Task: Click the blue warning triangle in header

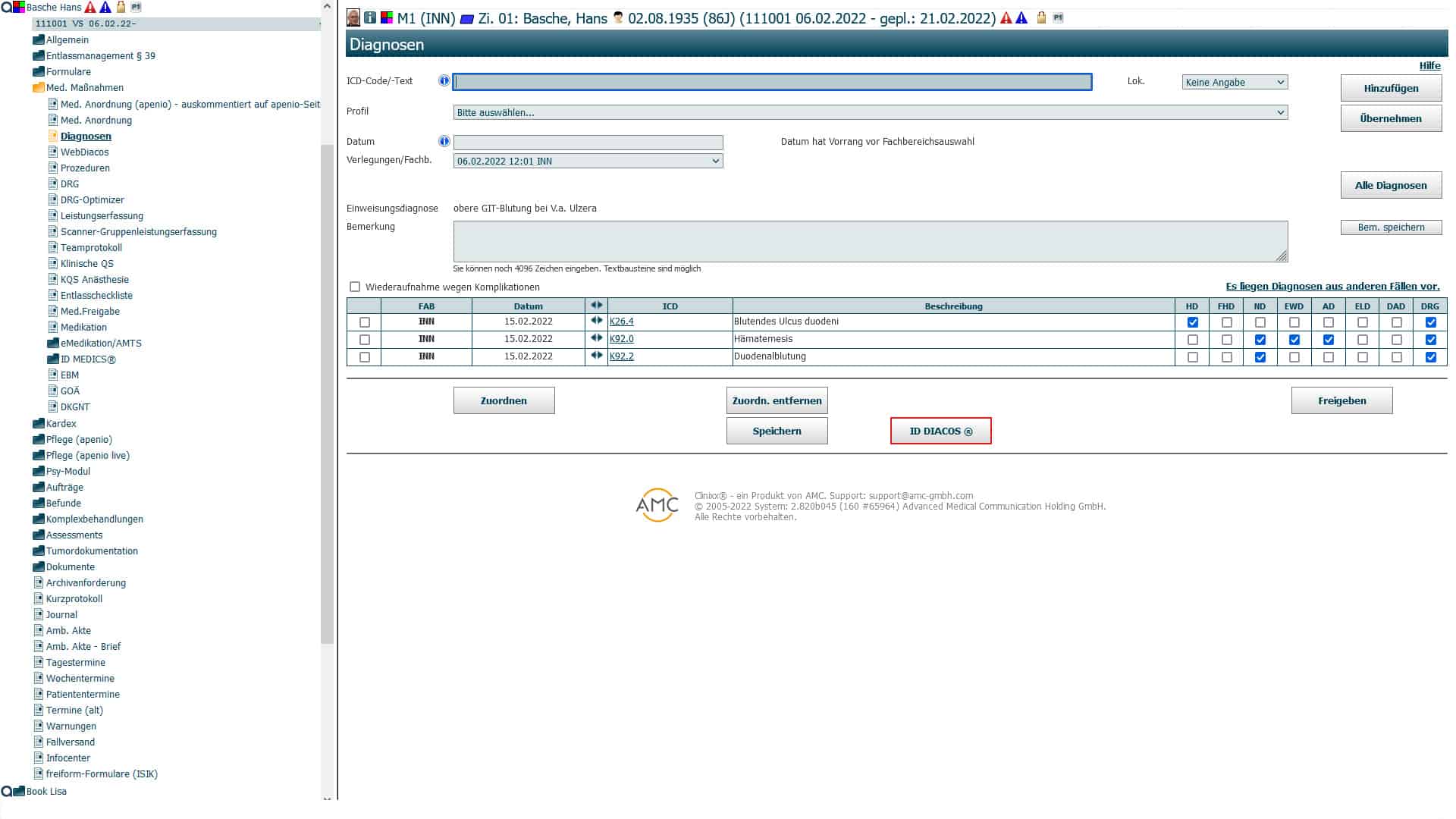Action: (1021, 17)
